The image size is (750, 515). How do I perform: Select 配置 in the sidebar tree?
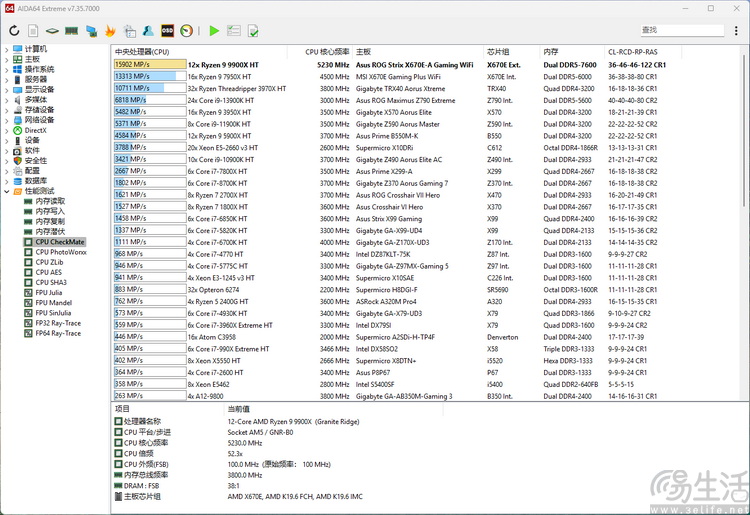(x=32, y=171)
